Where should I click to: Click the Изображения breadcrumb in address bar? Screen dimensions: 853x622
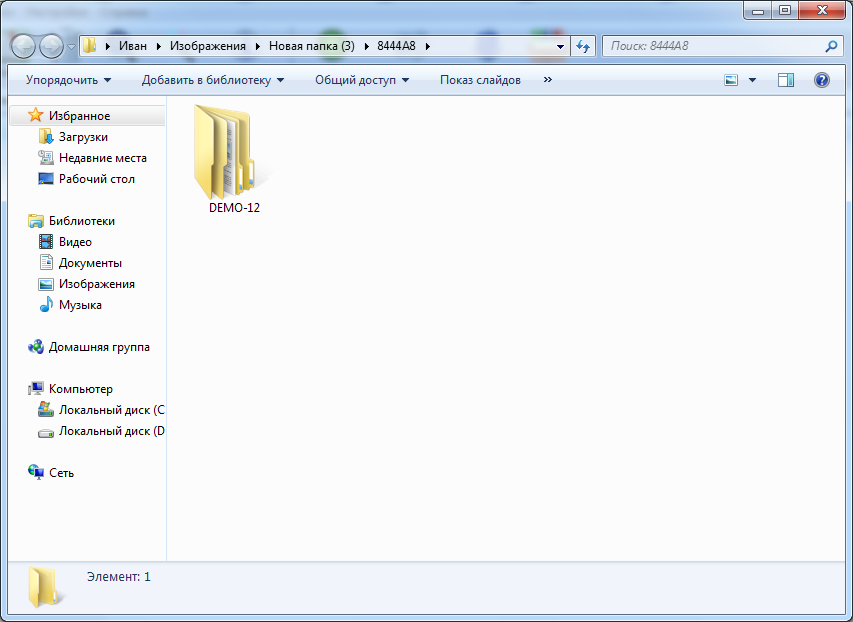point(208,46)
